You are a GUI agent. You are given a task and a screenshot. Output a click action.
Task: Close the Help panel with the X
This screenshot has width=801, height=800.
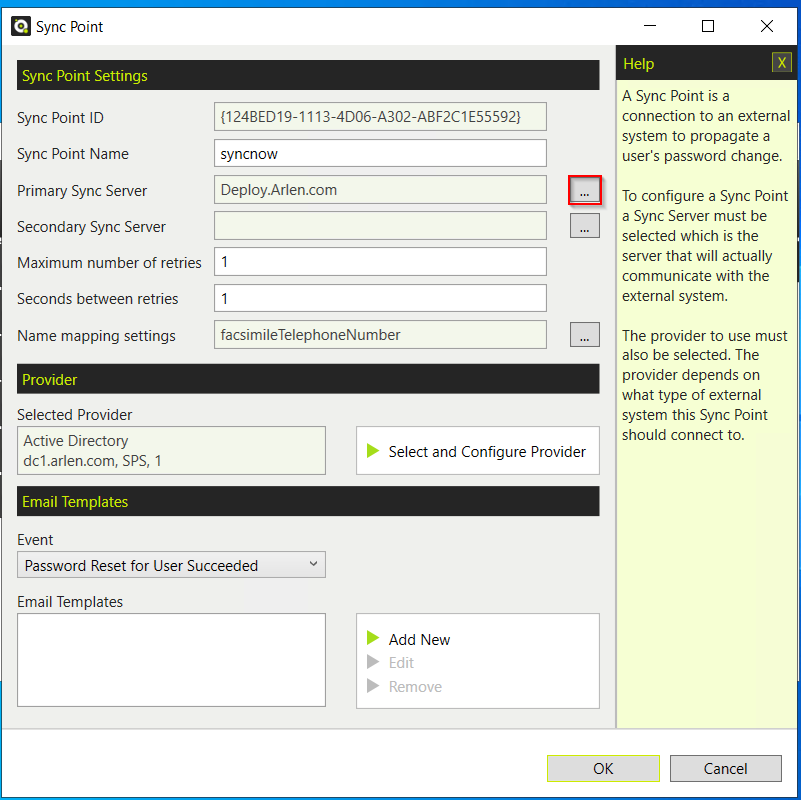781,63
